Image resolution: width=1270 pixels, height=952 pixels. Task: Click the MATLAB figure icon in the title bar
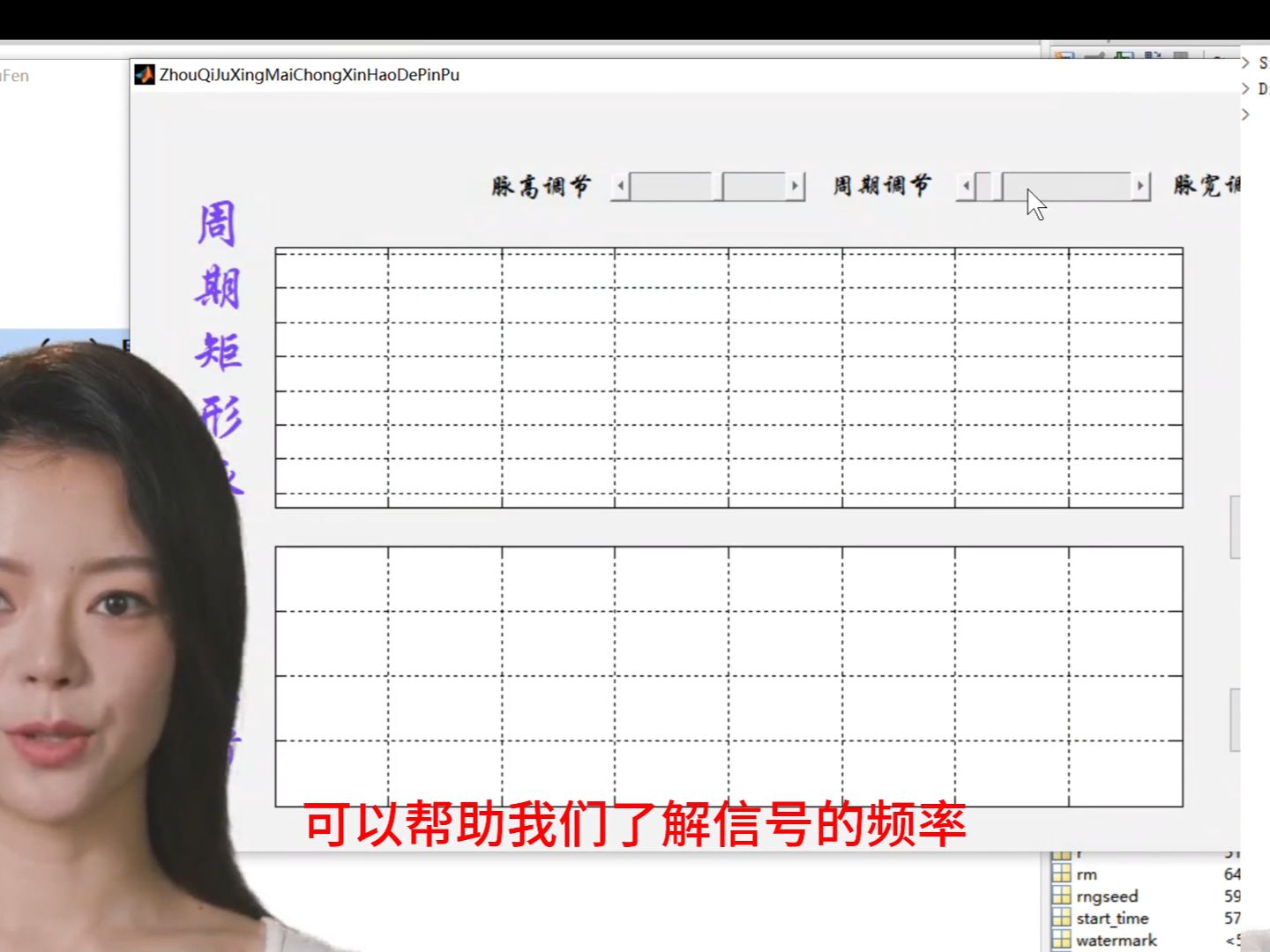[x=144, y=75]
